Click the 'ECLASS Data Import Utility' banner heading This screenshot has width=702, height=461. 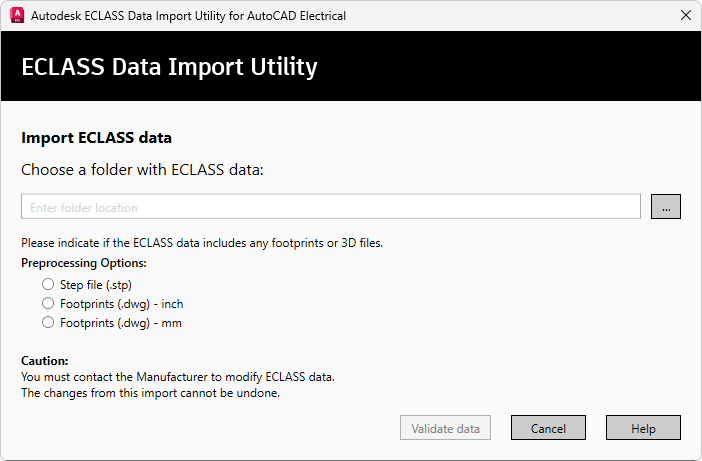(169, 67)
